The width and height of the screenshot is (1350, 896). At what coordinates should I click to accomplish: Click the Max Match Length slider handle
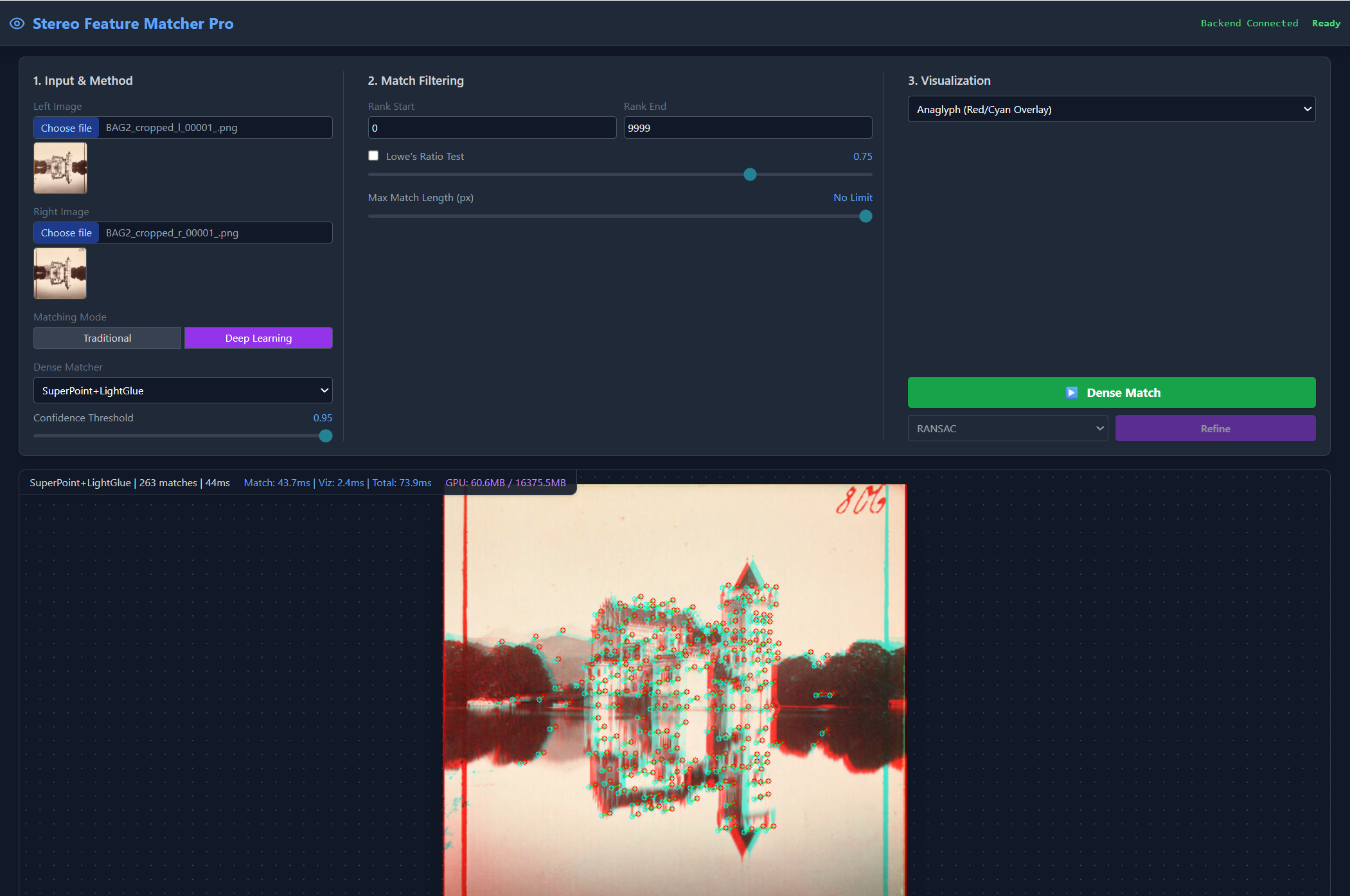click(x=866, y=216)
